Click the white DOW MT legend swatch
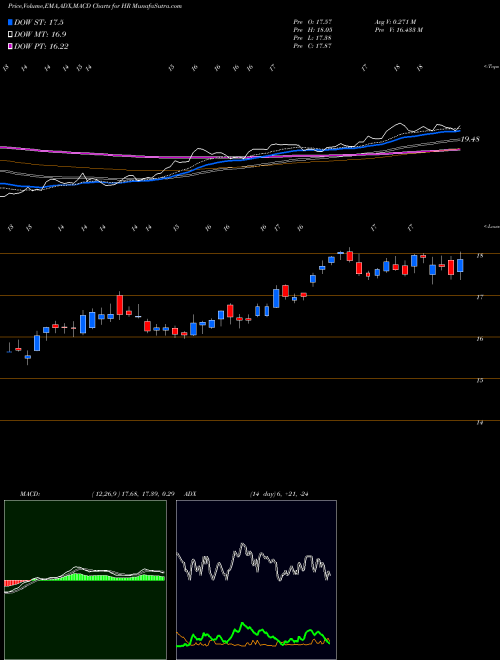Screen dimensions: 500x660 10,35
